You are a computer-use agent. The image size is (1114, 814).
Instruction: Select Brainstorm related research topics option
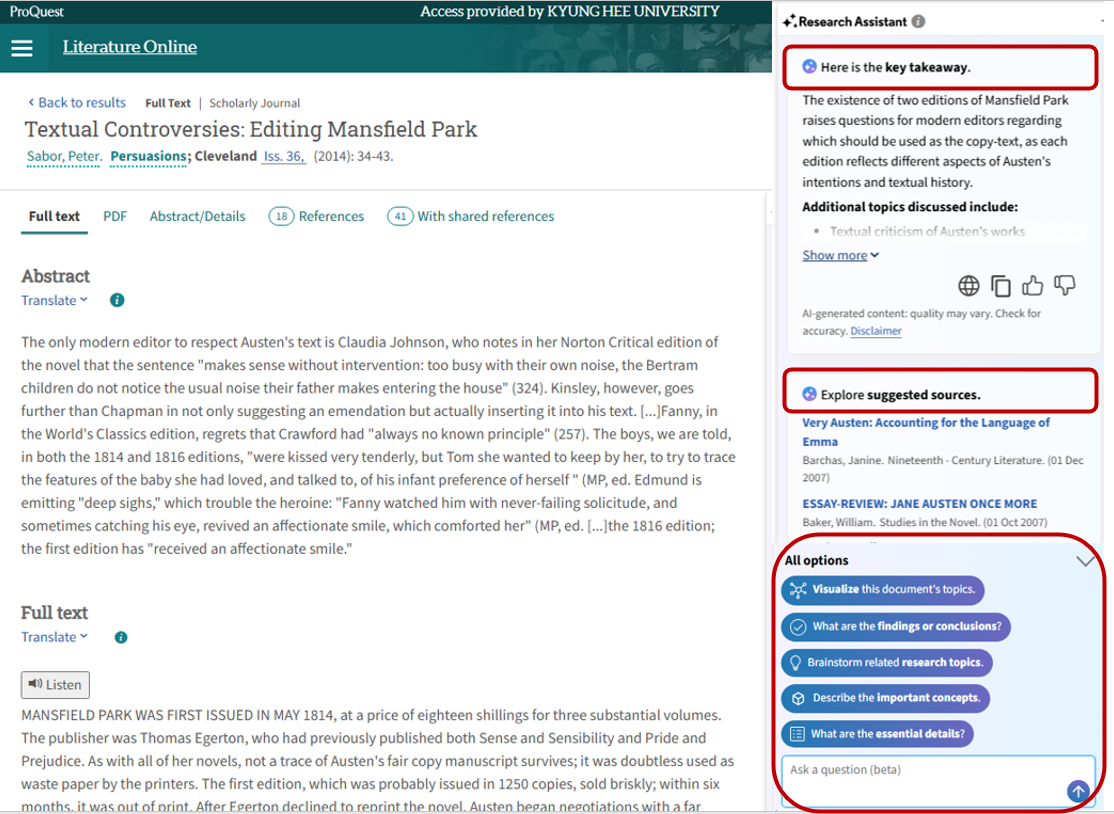pyautogui.click(x=886, y=663)
